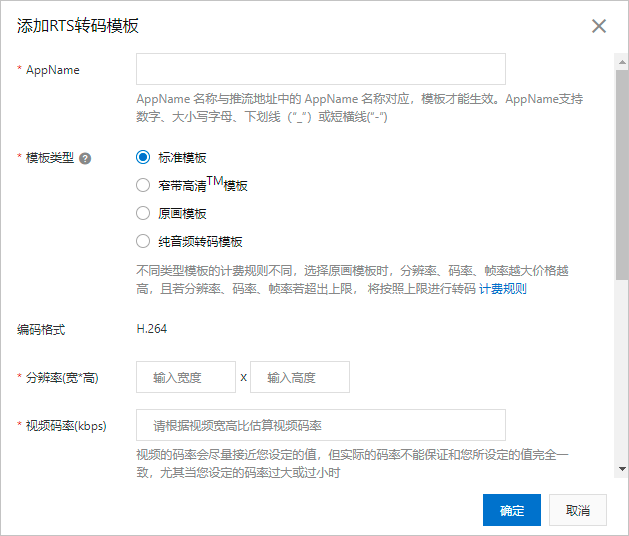Open the 模板类型 help question icon

click(x=85, y=159)
